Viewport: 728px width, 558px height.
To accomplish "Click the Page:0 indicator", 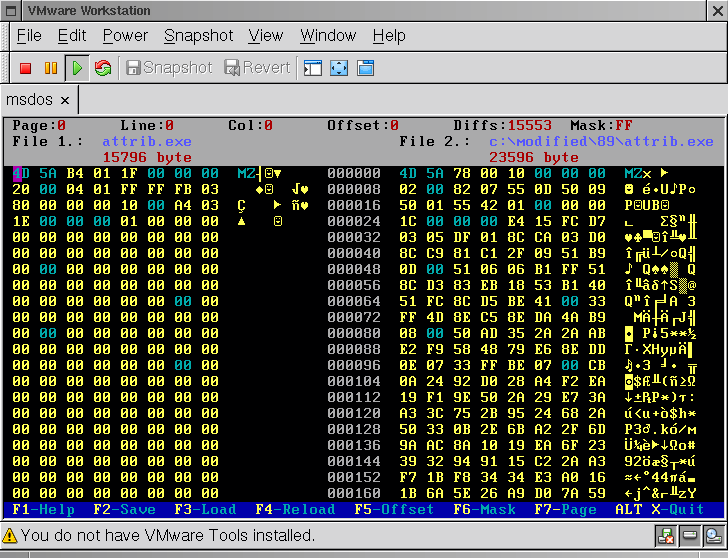I will point(39,125).
